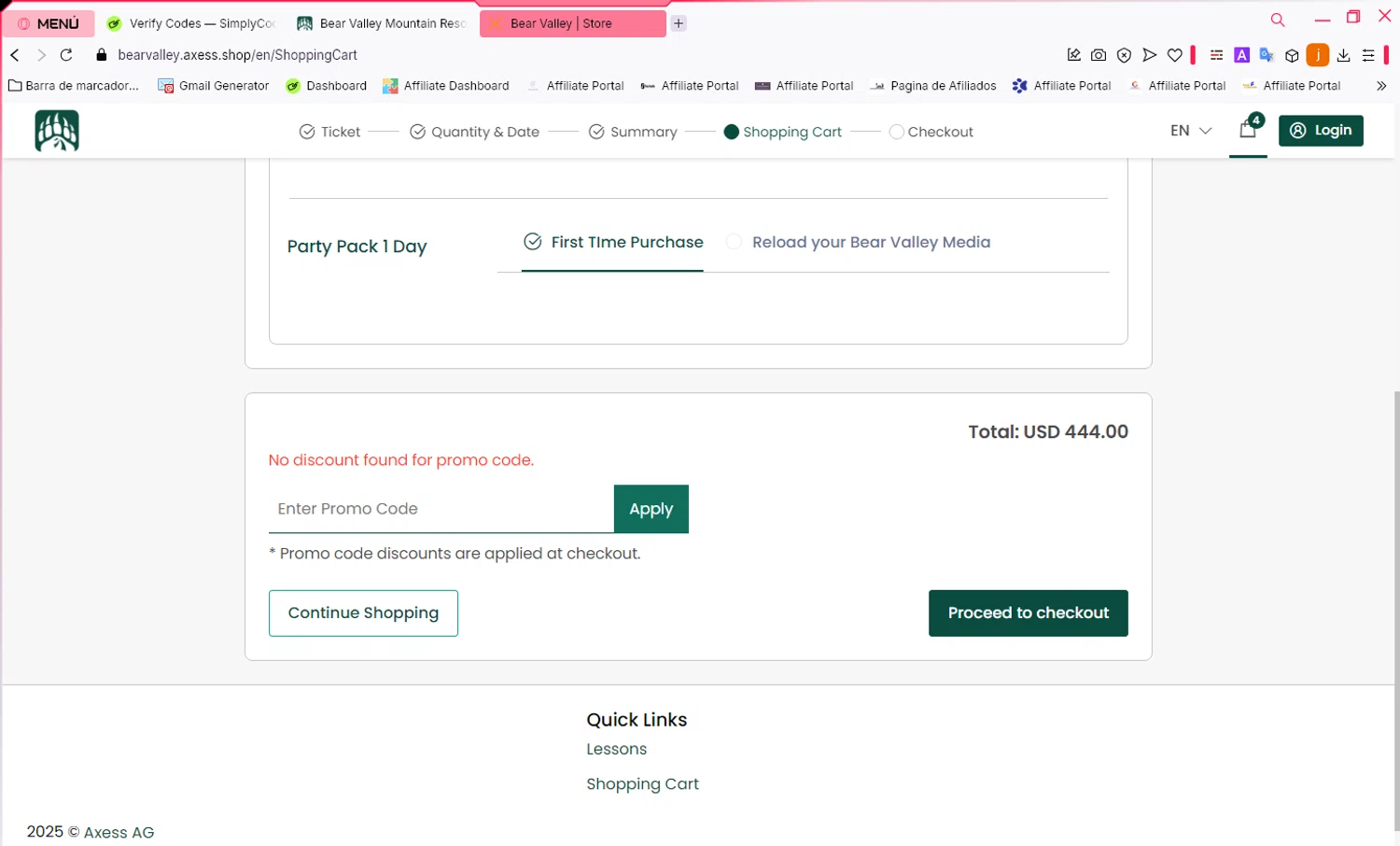Open the shopping bag cart icon

1249,129
